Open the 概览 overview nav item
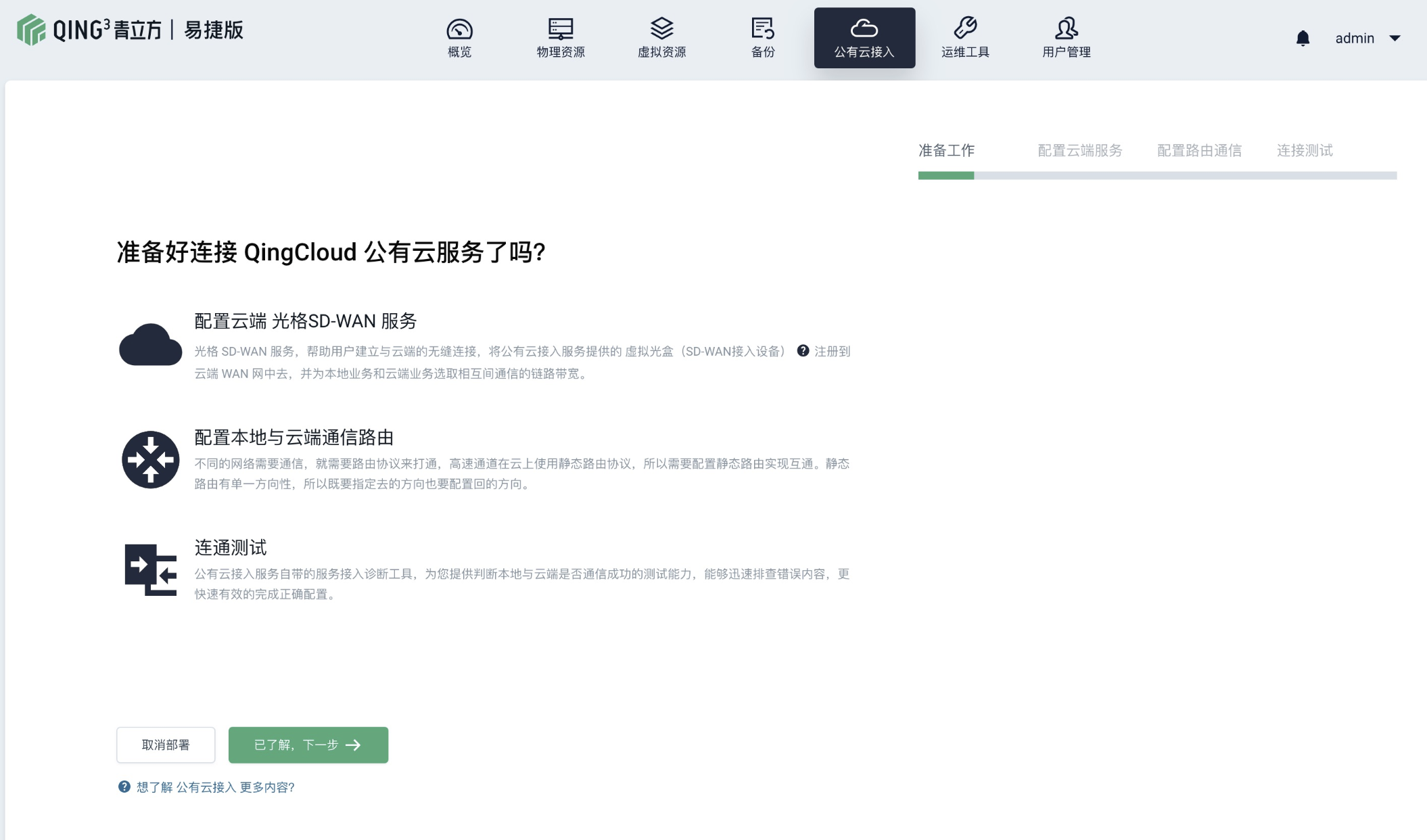The width and height of the screenshot is (1427, 840). (x=459, y=38)
